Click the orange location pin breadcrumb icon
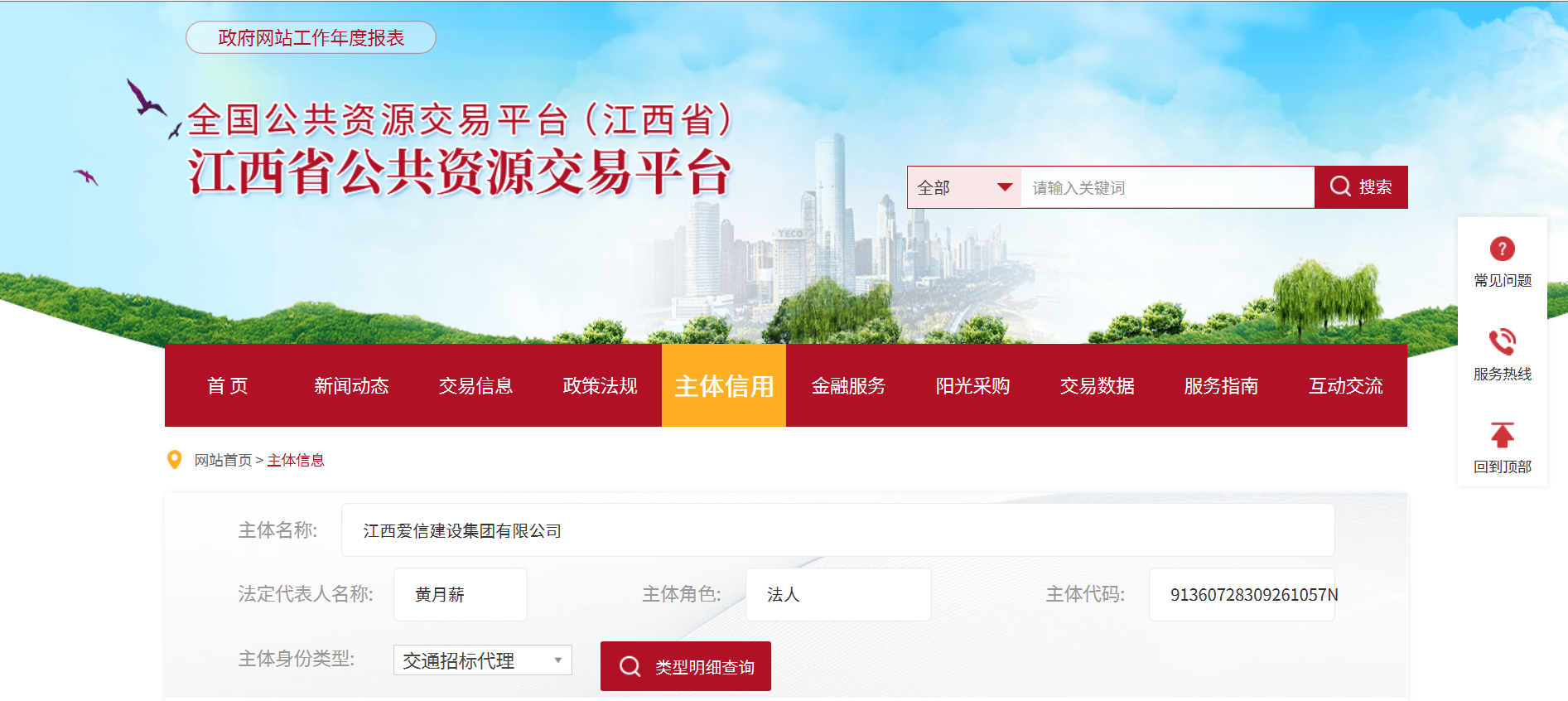This screenshot has width=1568, height=701. 175,460
